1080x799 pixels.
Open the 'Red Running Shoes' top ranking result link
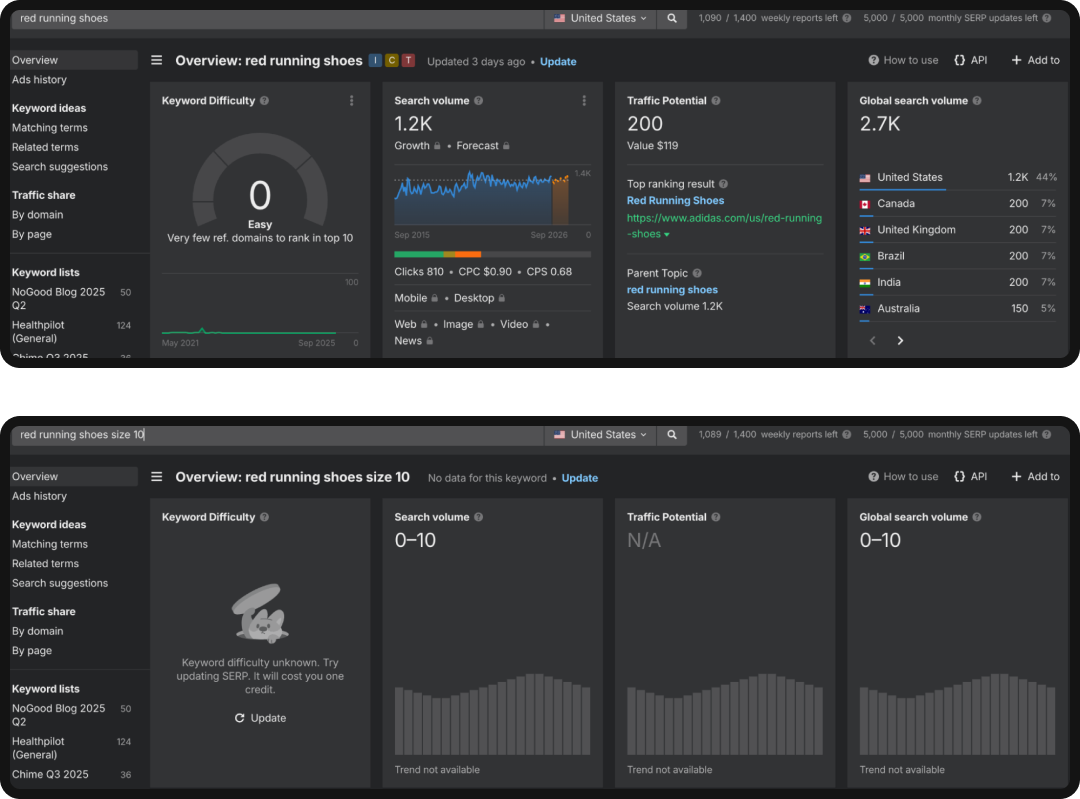675,201
